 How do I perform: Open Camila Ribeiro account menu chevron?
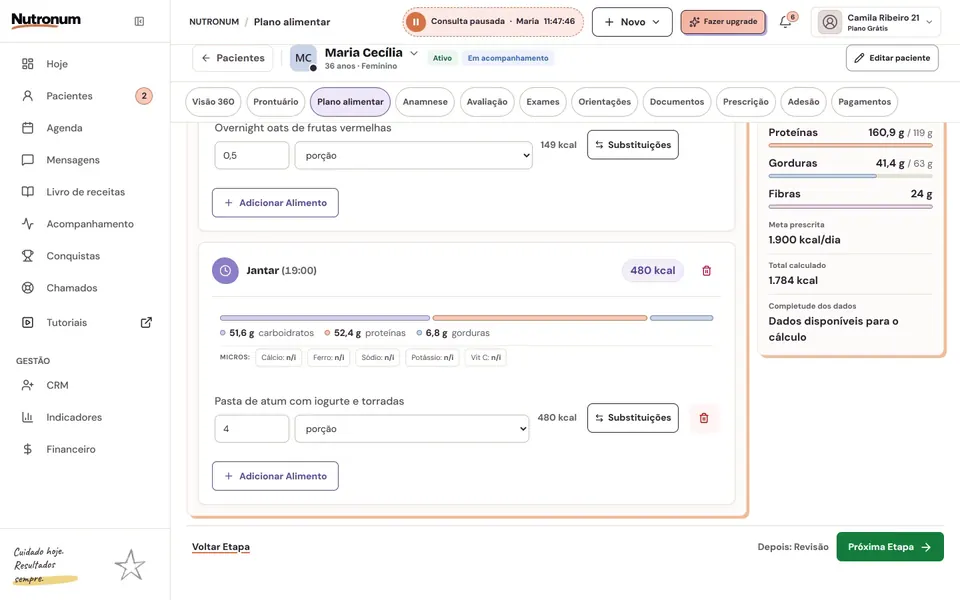coord(929,22)
